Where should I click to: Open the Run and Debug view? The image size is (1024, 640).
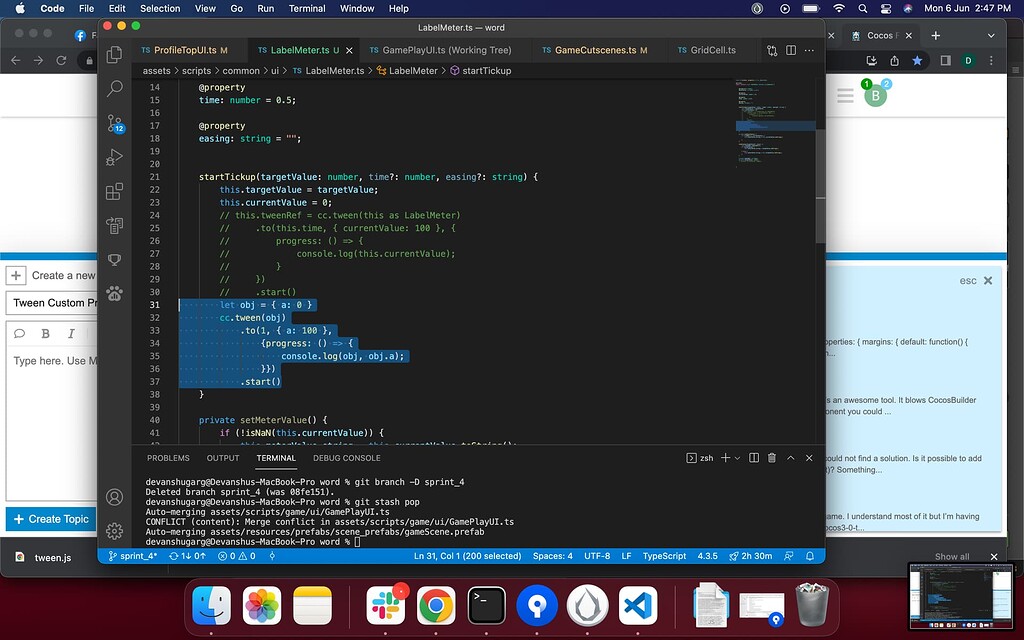coord(115,157)
